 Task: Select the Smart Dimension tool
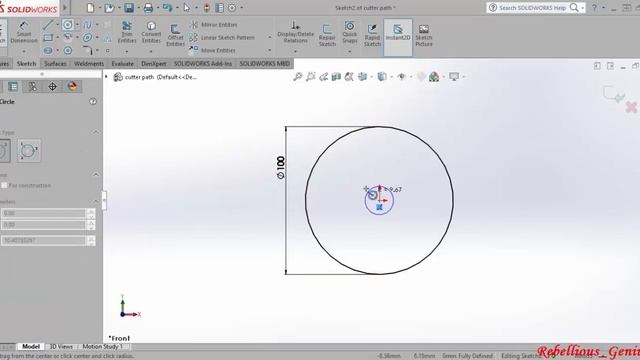[x=24, y=33]
